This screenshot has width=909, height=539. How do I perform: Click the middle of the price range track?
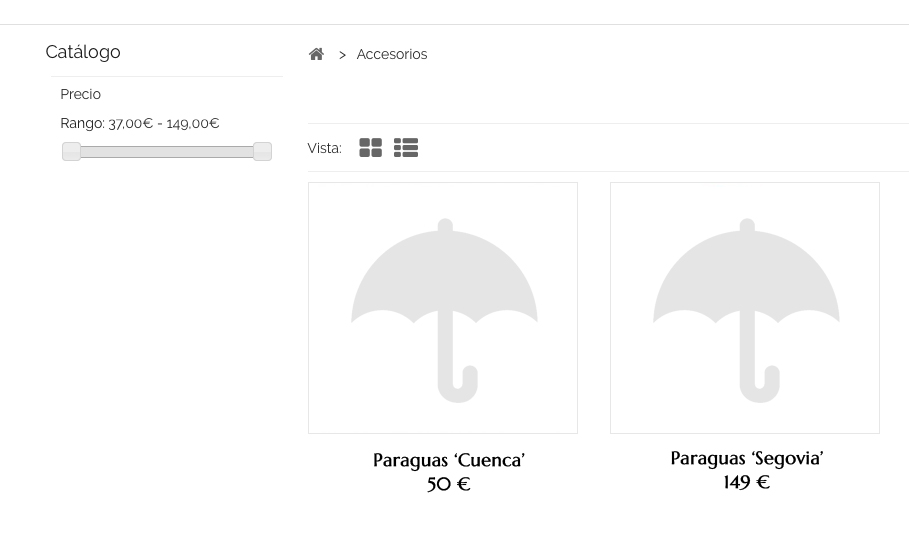[166, 152]
